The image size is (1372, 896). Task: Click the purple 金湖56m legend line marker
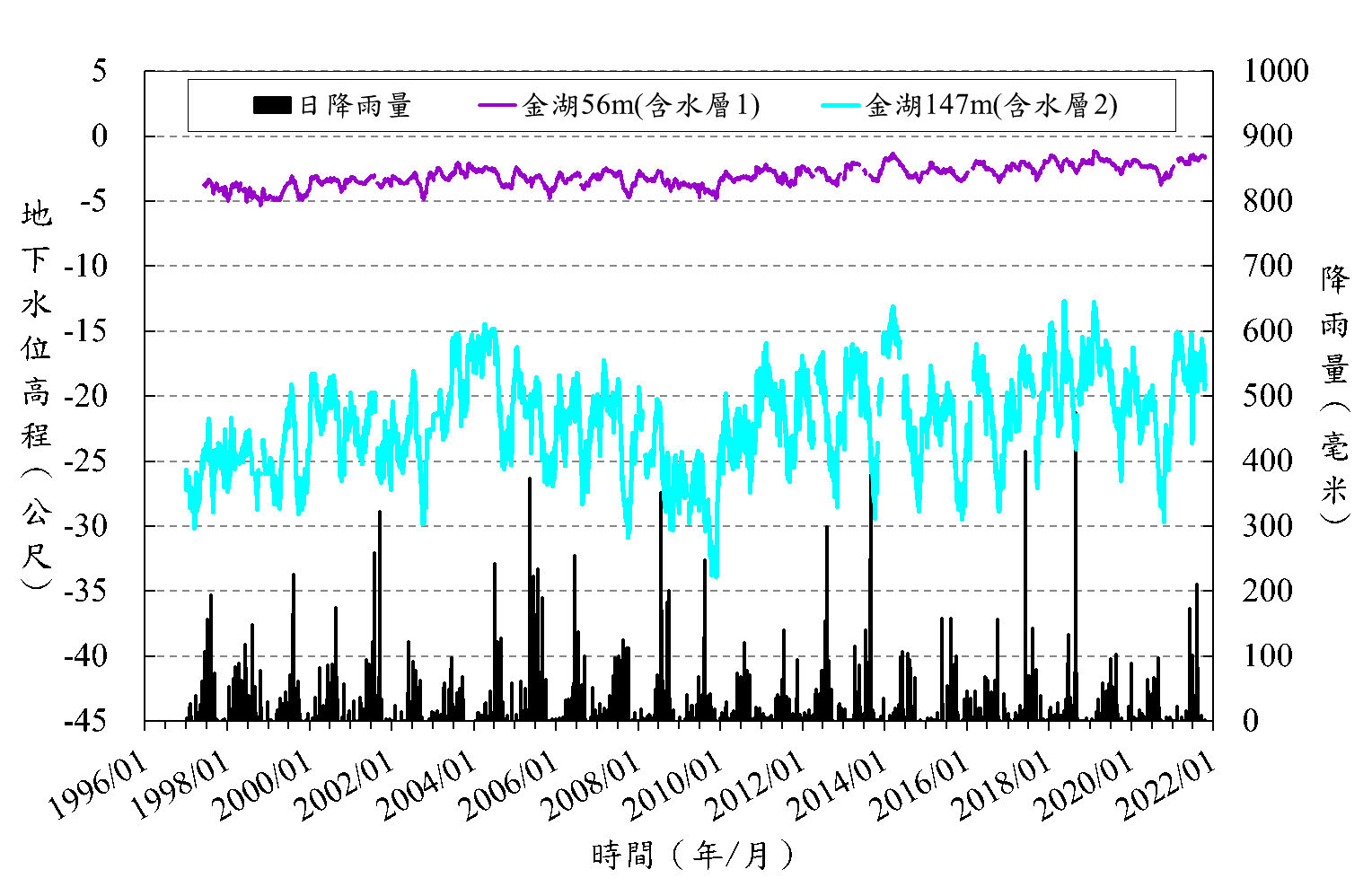(x=497, y=106)
